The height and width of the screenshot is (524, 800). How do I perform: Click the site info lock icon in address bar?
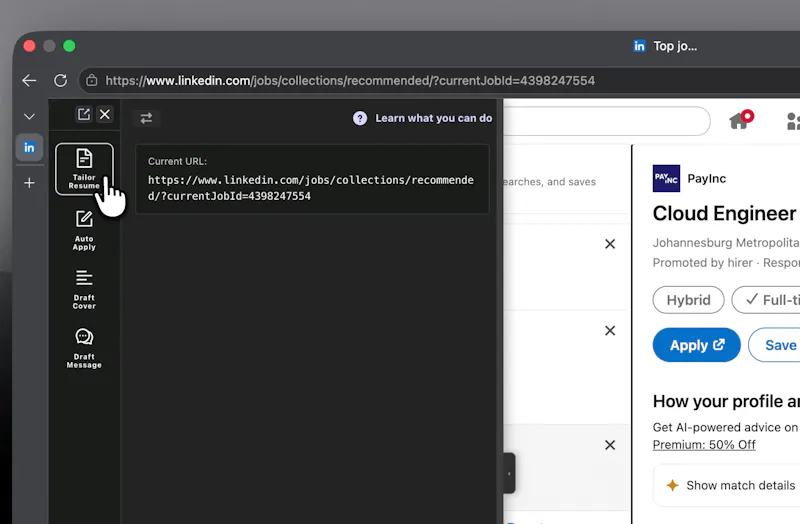pos(92,80)
